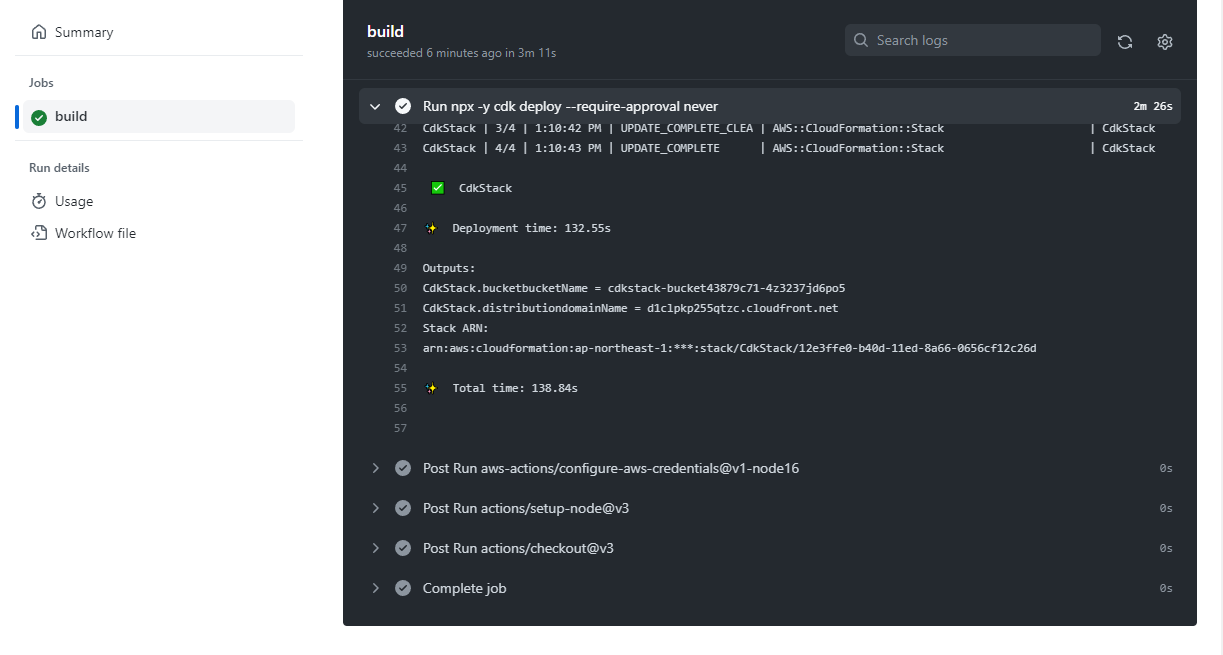
Task: Click the stopwatch icon next to Usage
Action: coord(39,200)
